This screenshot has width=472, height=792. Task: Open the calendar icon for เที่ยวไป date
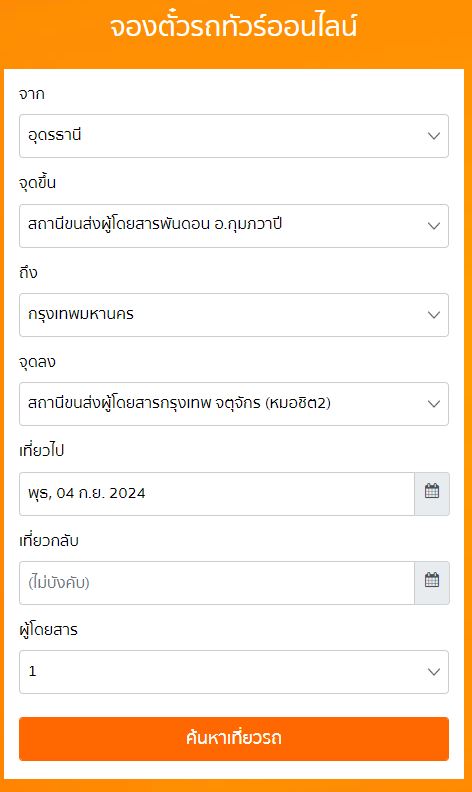[432, 493]
